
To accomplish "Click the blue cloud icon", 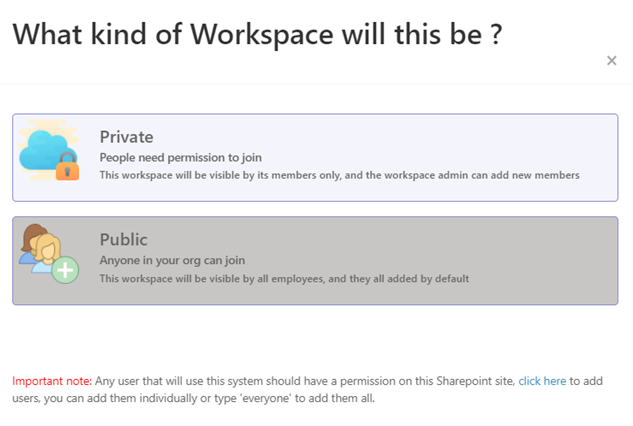I will [44, 150].
